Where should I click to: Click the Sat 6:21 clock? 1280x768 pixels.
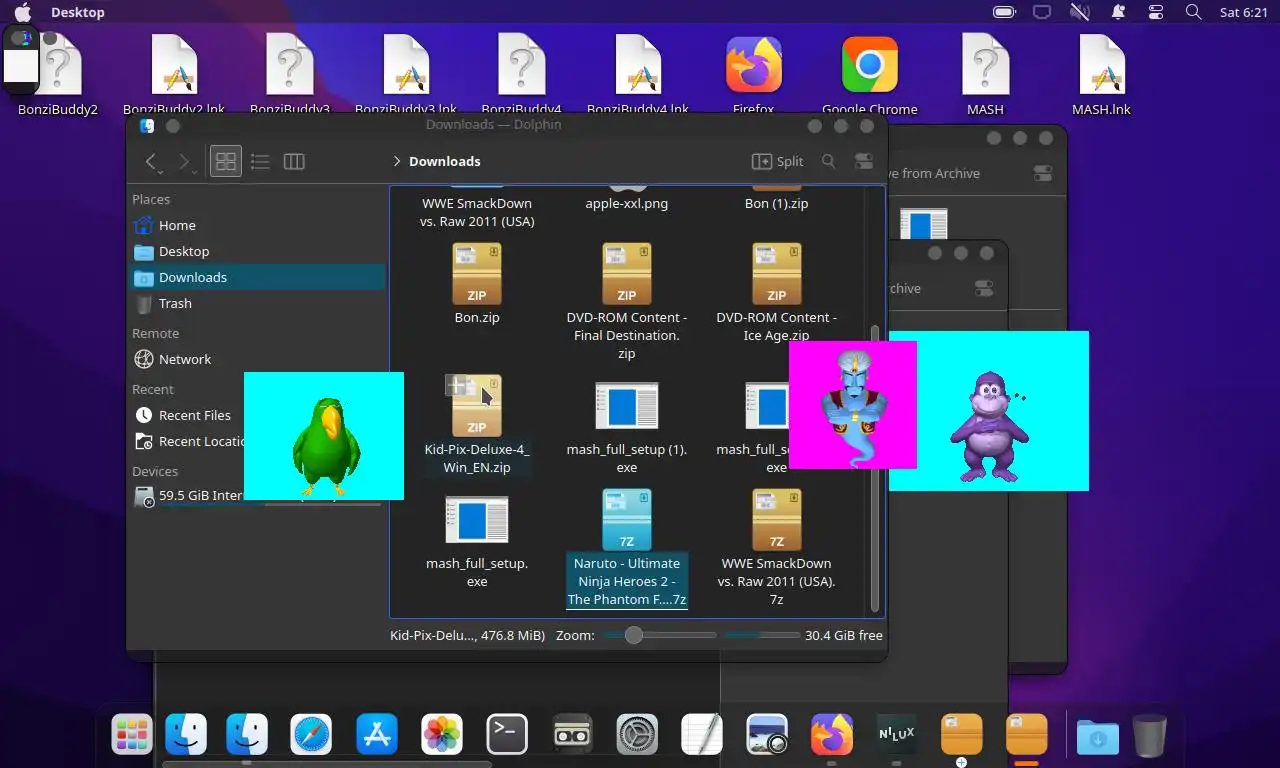point(1243,12)
